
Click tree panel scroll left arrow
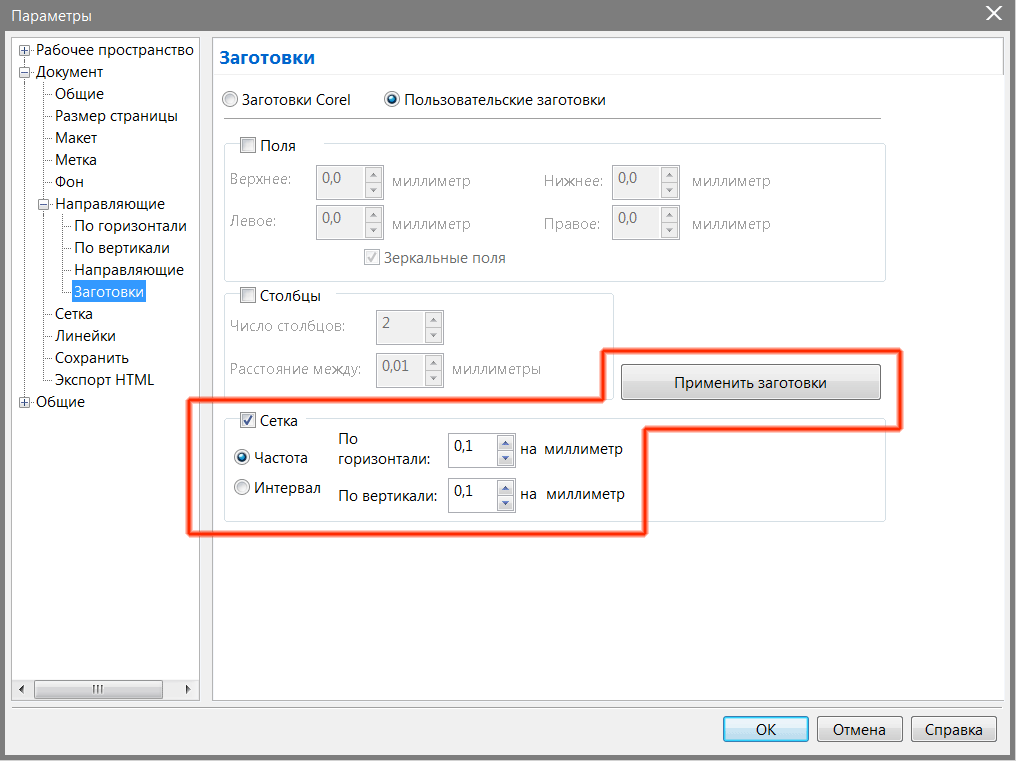[x=21, y=689]
